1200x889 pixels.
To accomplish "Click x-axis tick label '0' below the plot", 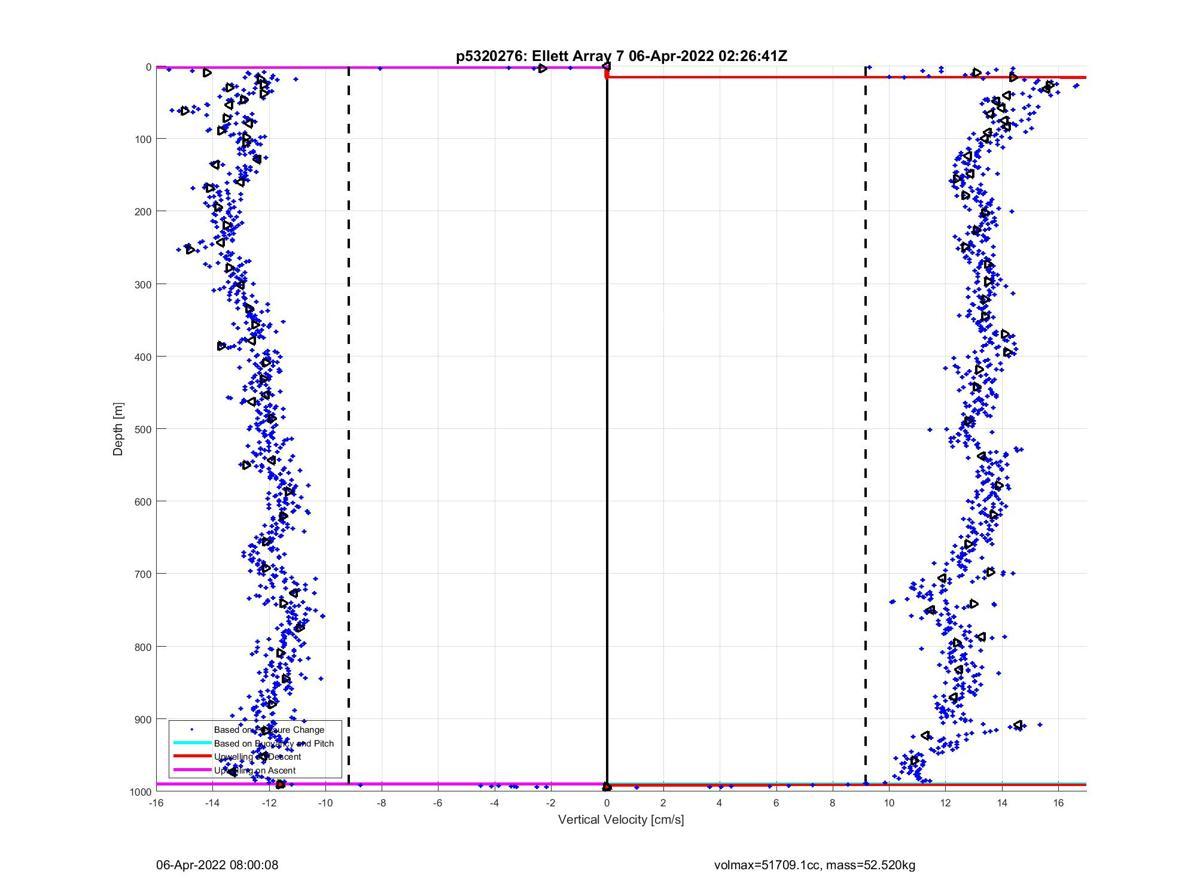I will pyautogui.click(x=607, y=803).
